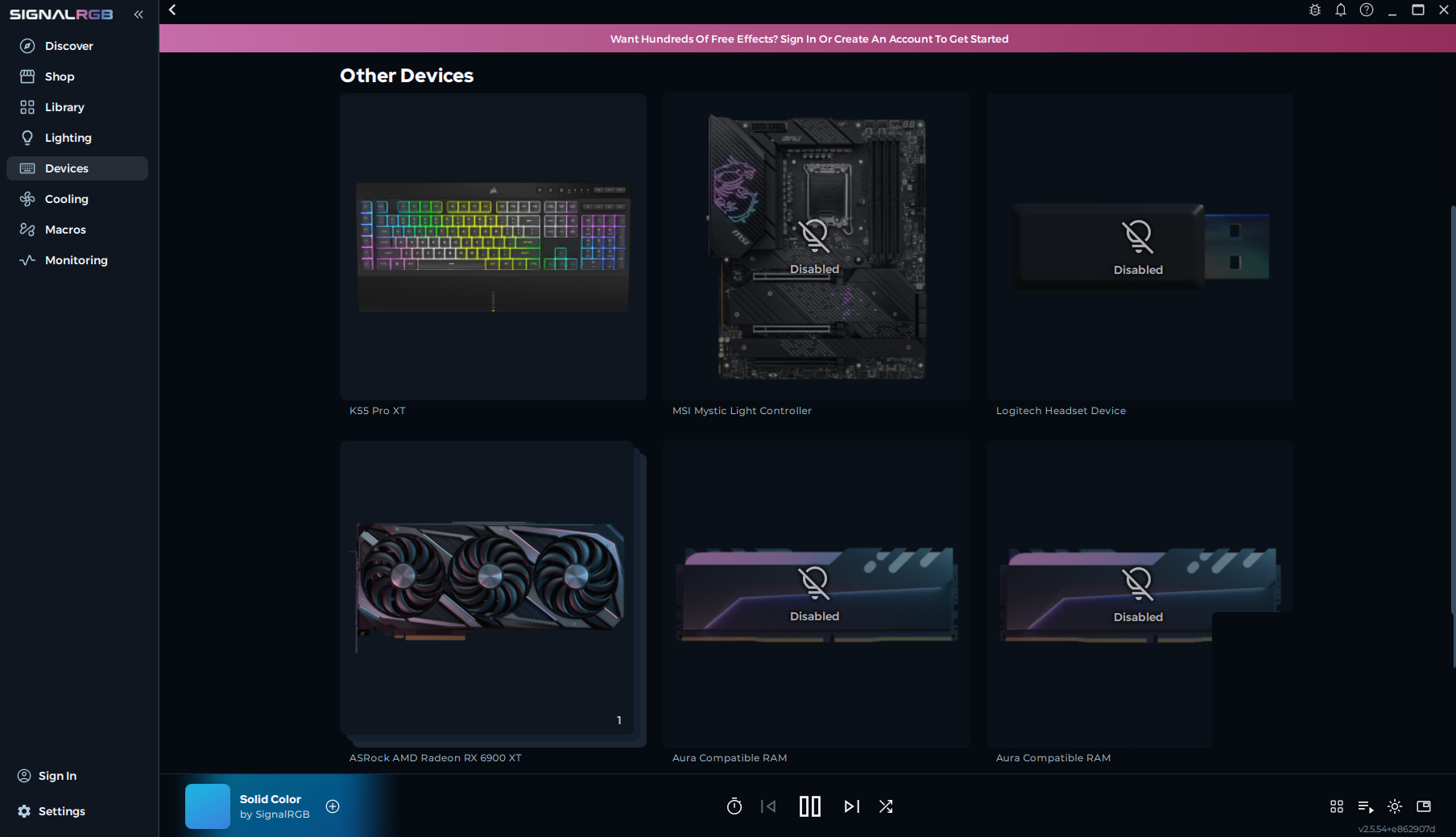Viewport: 1456px width, 837px height.
Task: Go back with the back arrow
Action: (172, 10)
